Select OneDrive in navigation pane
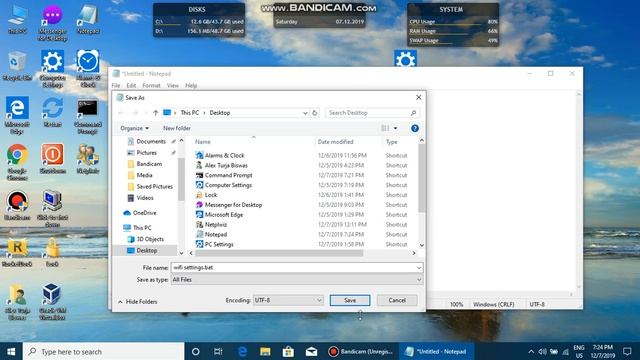The image size is (640, 360). (144, 213)
